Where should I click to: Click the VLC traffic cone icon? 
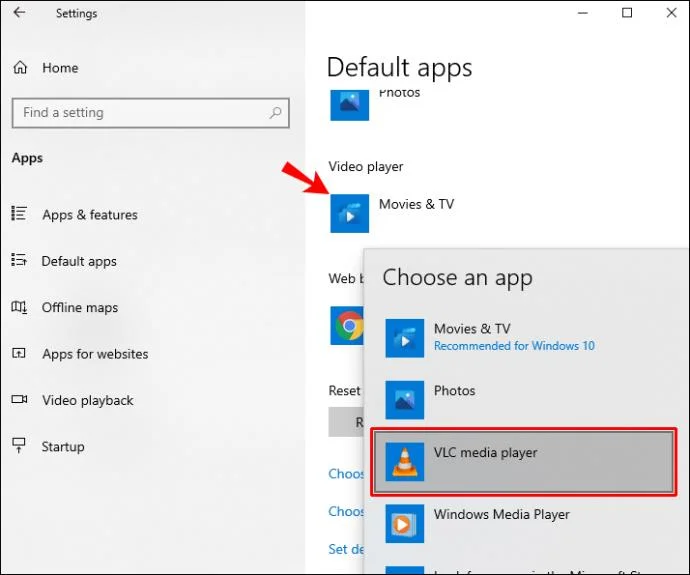[405, 461]
